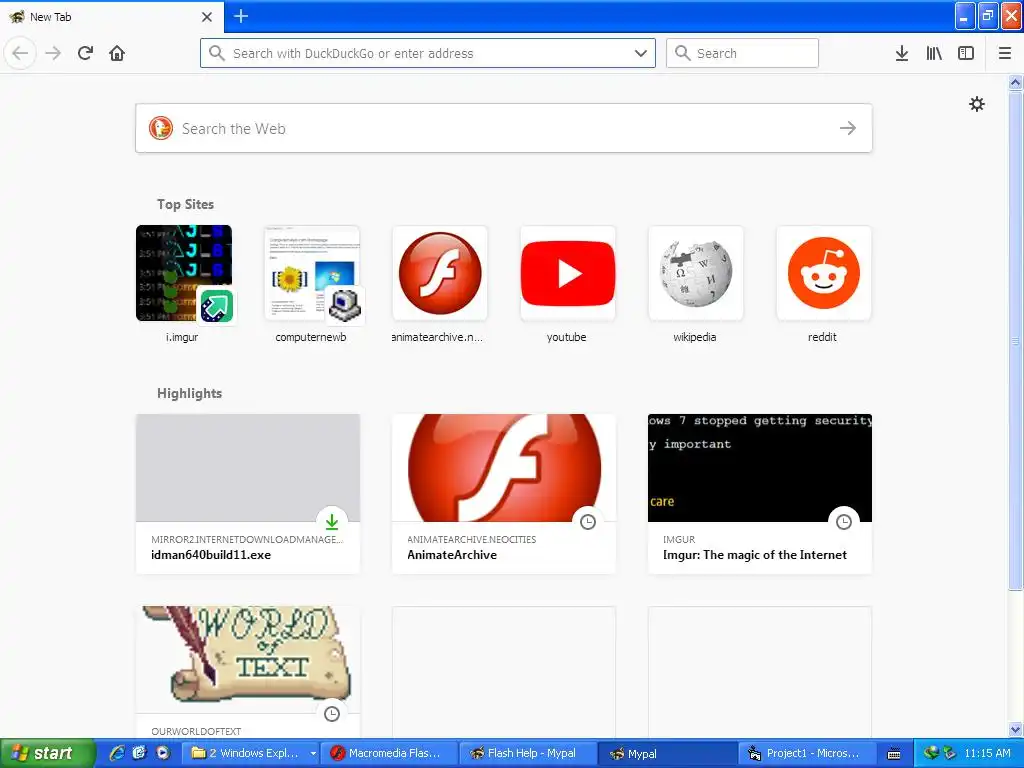
Task: Click the Search the Web field
Action: (x=504, y=128)
